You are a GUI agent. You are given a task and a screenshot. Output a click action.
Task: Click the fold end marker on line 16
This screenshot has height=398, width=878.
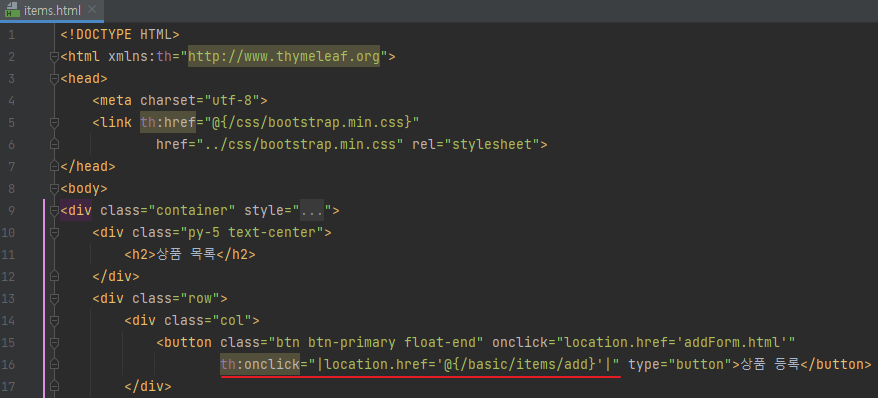click(x=54, y=364)
